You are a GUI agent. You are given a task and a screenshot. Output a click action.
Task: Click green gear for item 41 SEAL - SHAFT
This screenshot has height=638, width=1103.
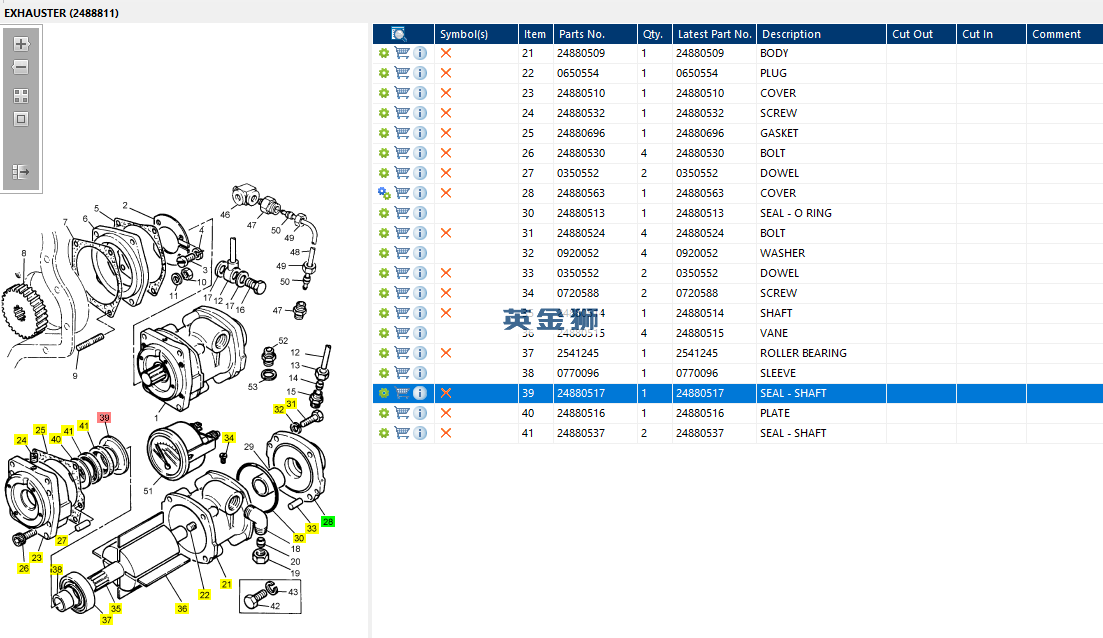click(384, 433)
